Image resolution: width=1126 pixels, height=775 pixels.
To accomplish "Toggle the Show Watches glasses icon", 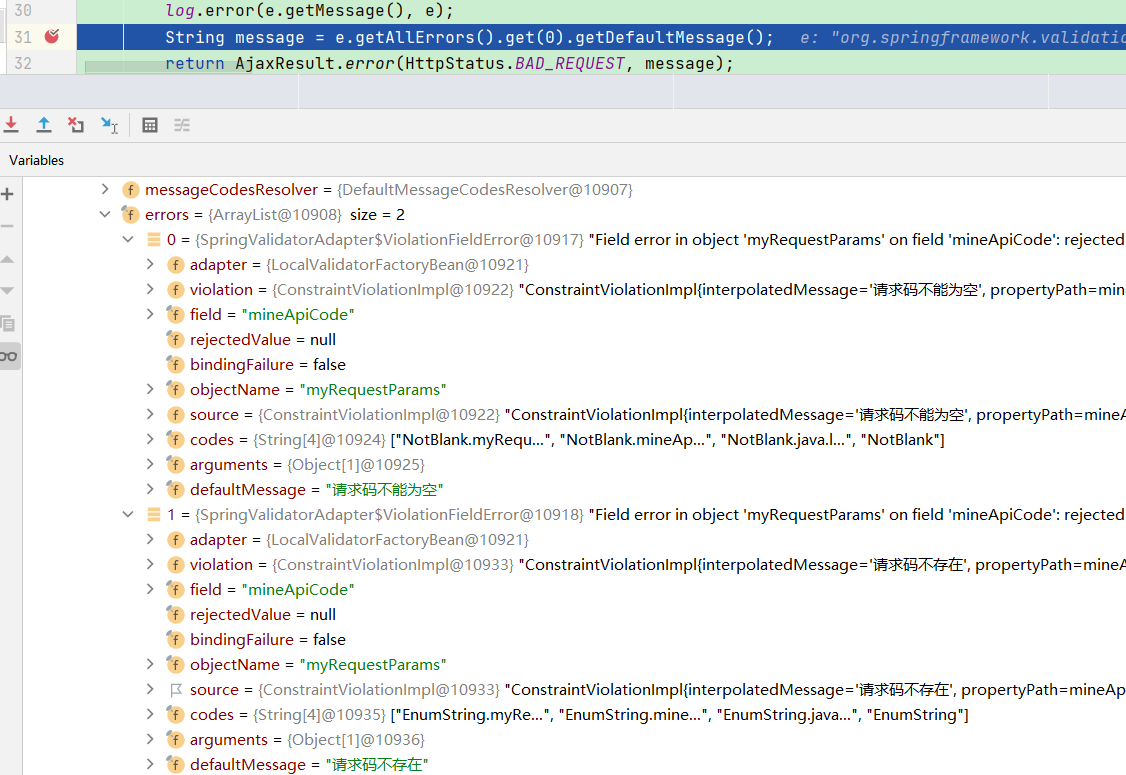I will [9, 356].
